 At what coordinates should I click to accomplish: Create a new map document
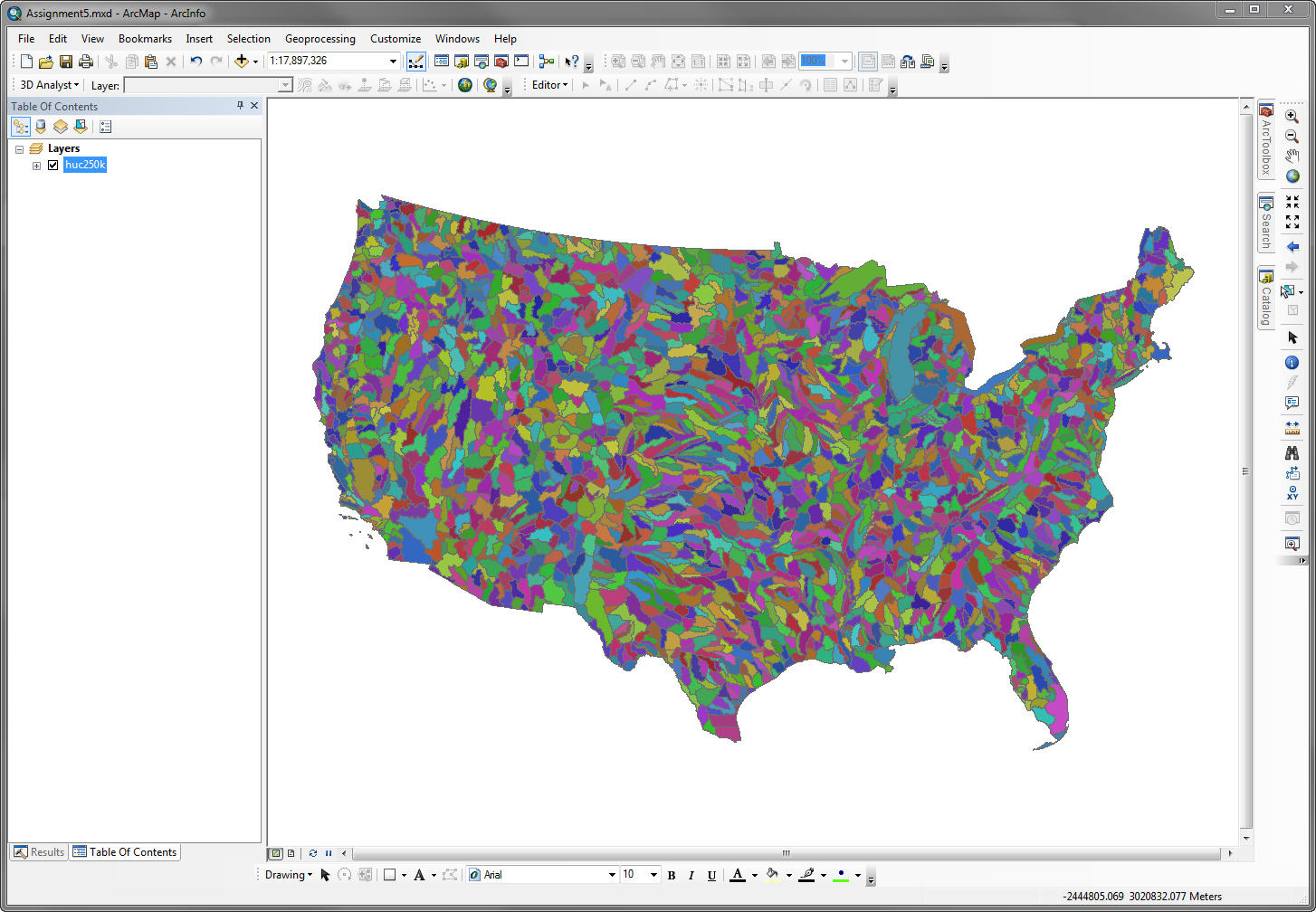click(26, 62)
